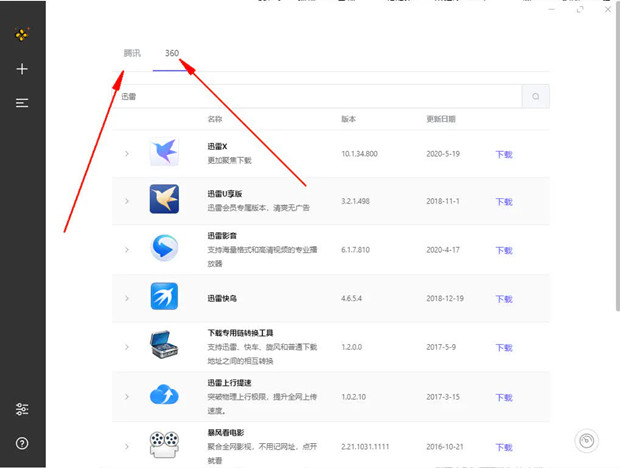Open the list menu icon in sidebar

[x=22, y=103]
